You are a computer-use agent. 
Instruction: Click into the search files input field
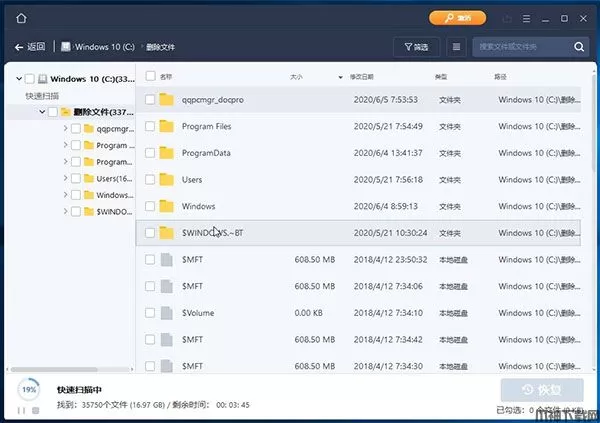[x=520, y=47]
